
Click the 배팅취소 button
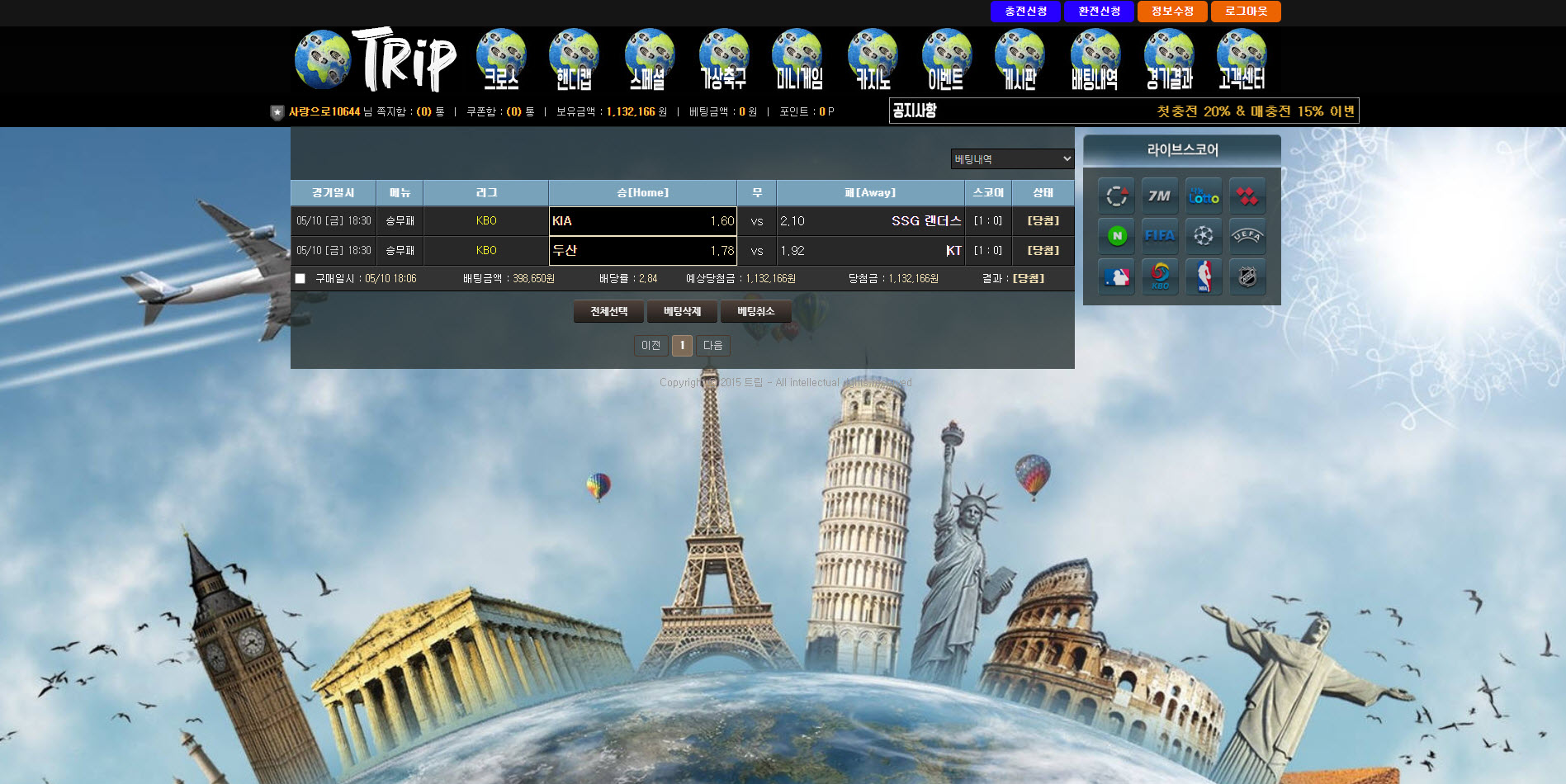(x=755, y=311)
